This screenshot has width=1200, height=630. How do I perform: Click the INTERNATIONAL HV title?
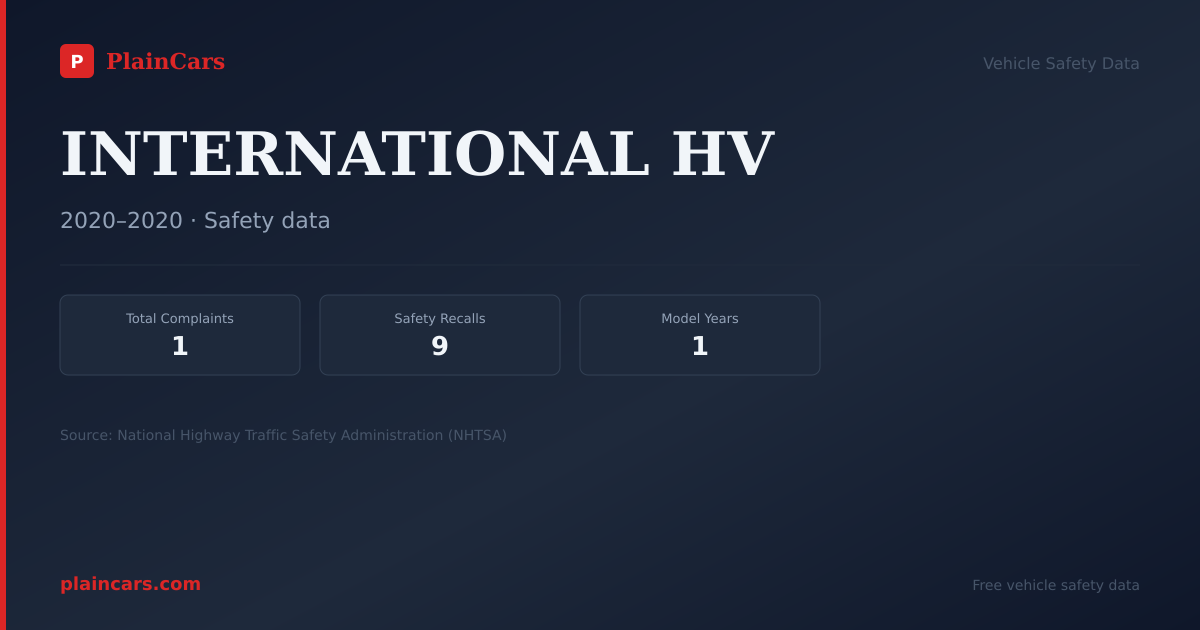(417, 154)
